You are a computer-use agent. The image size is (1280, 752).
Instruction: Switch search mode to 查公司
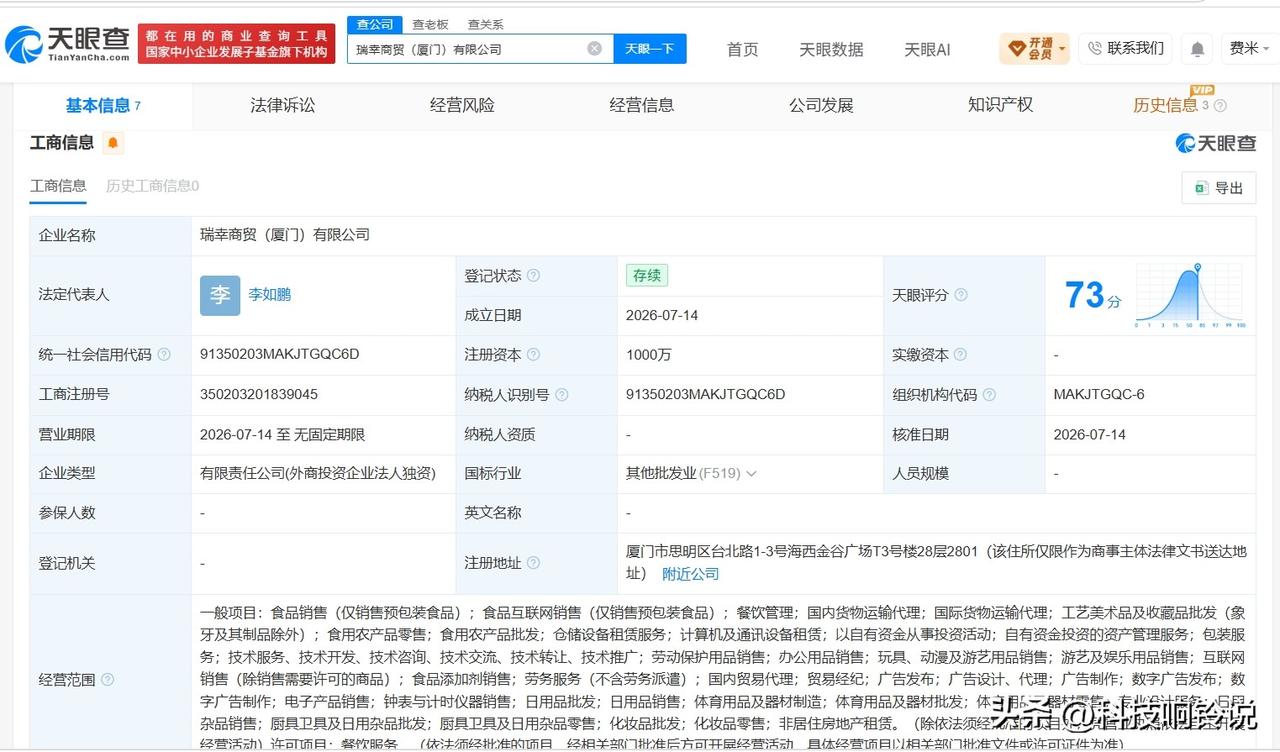375,24
